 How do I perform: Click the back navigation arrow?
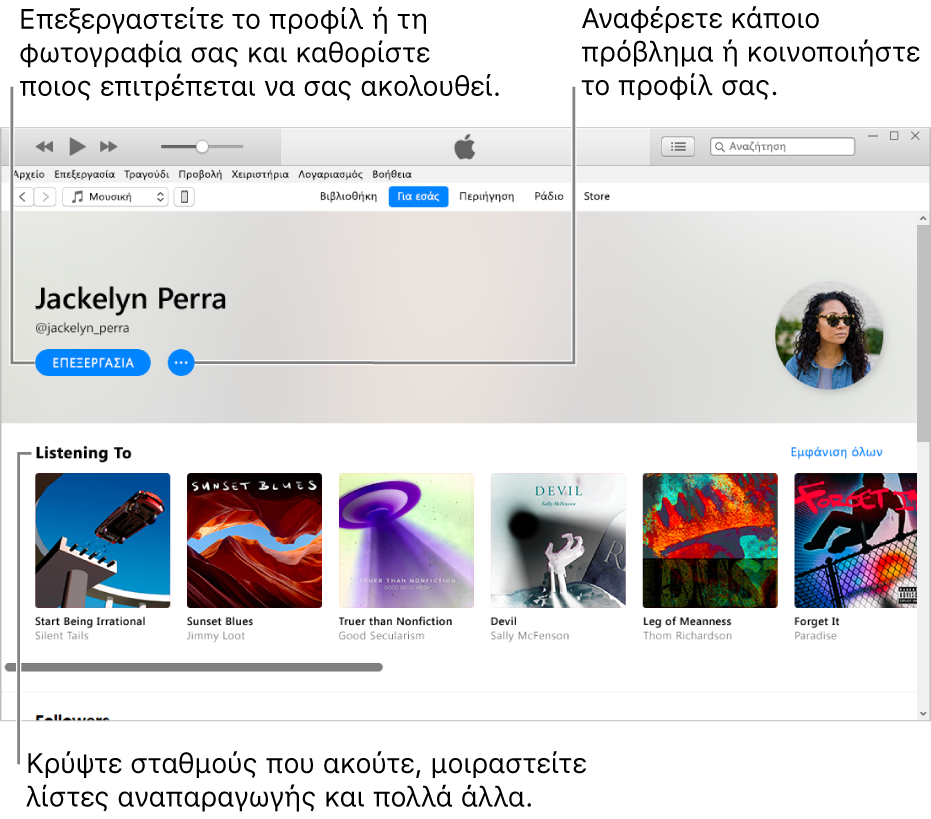[22, 196]
